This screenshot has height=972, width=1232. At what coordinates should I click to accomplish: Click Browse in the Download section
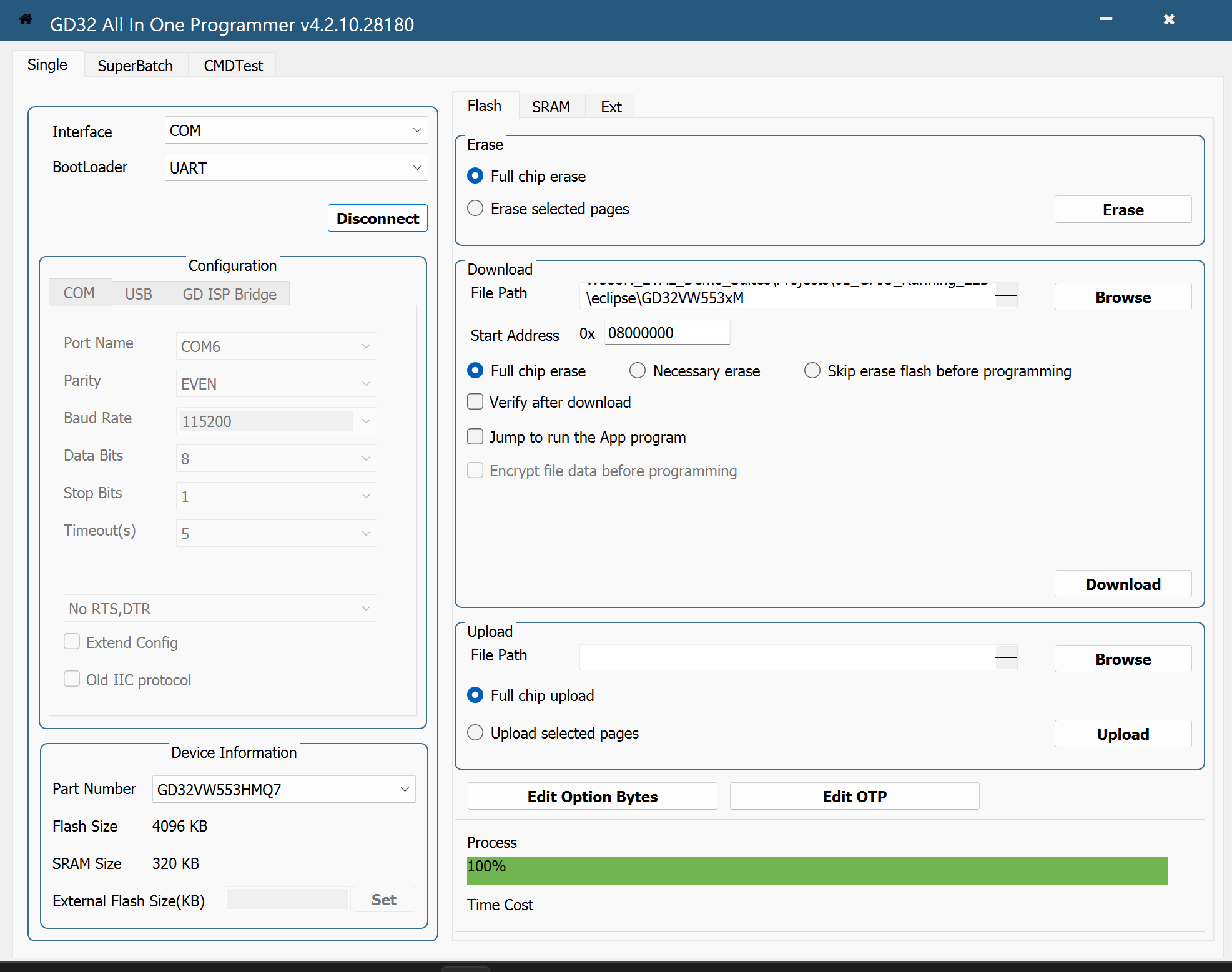pyautogui.click(x=1122, y=297)
